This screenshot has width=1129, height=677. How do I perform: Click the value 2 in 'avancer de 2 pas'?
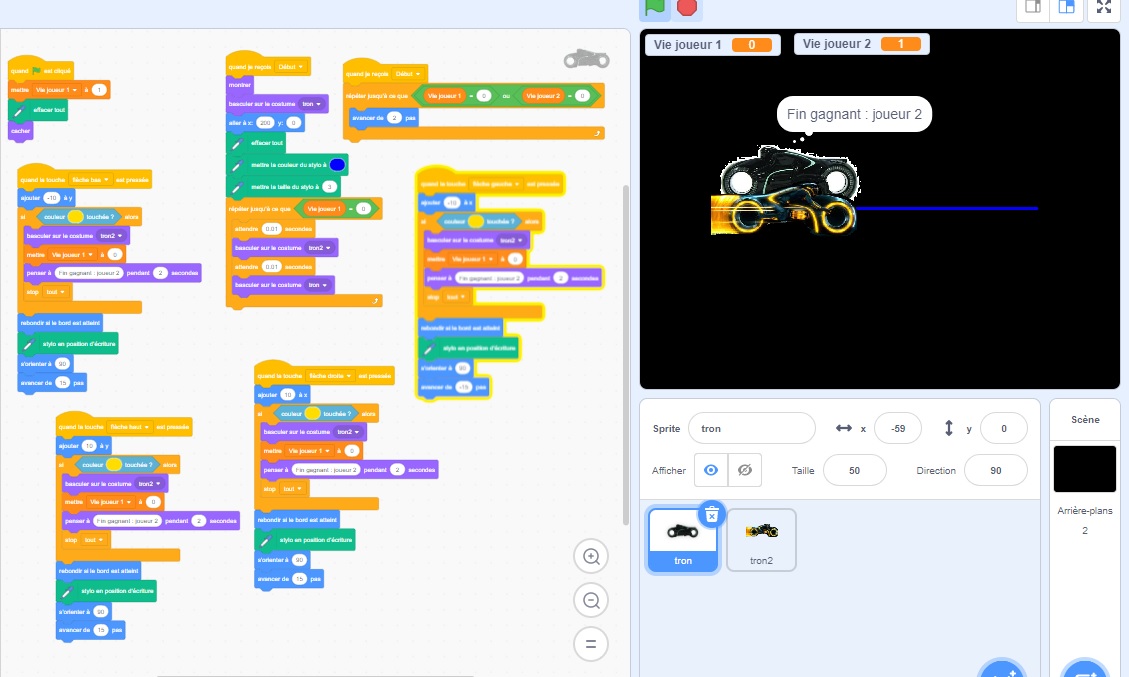point(394,117)
